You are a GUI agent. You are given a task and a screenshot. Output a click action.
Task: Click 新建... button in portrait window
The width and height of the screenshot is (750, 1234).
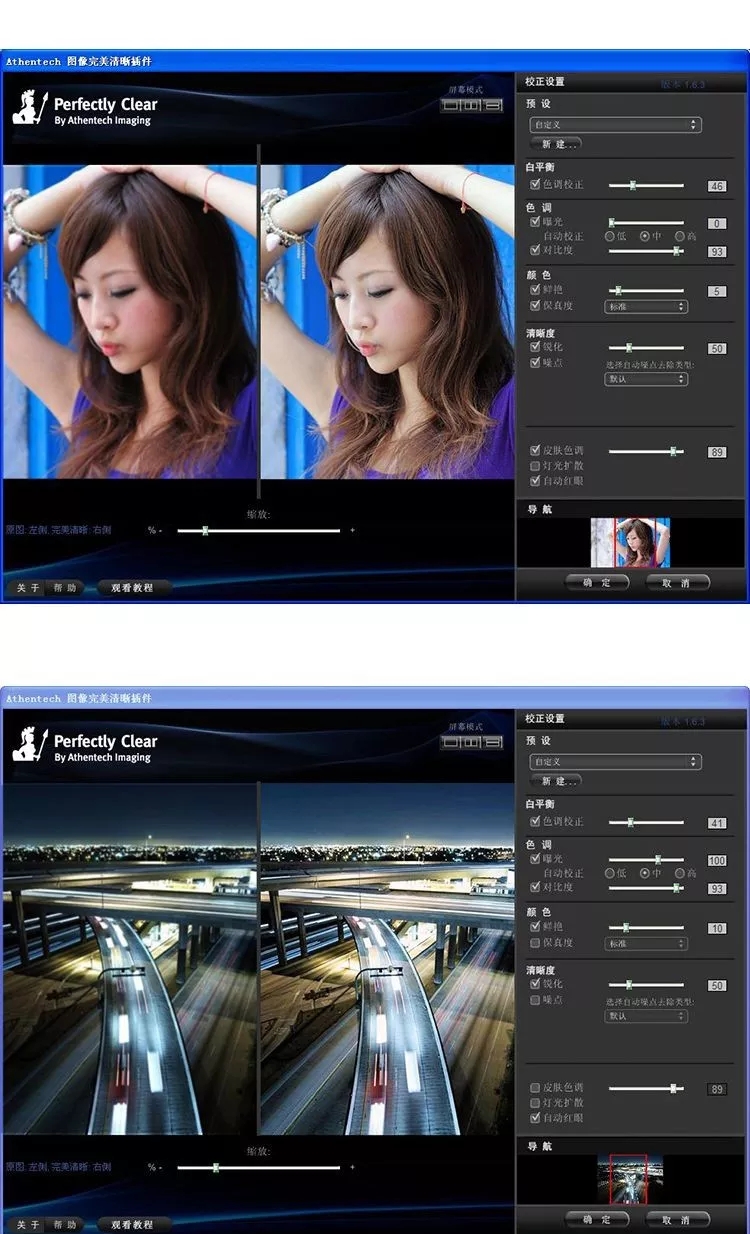coord(556,144)
